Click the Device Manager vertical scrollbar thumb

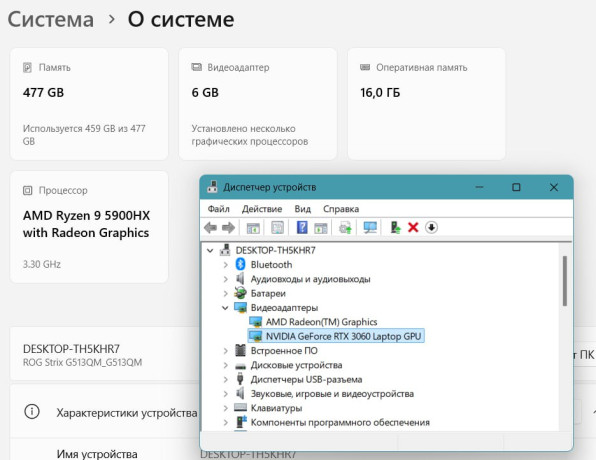(565, 281)
